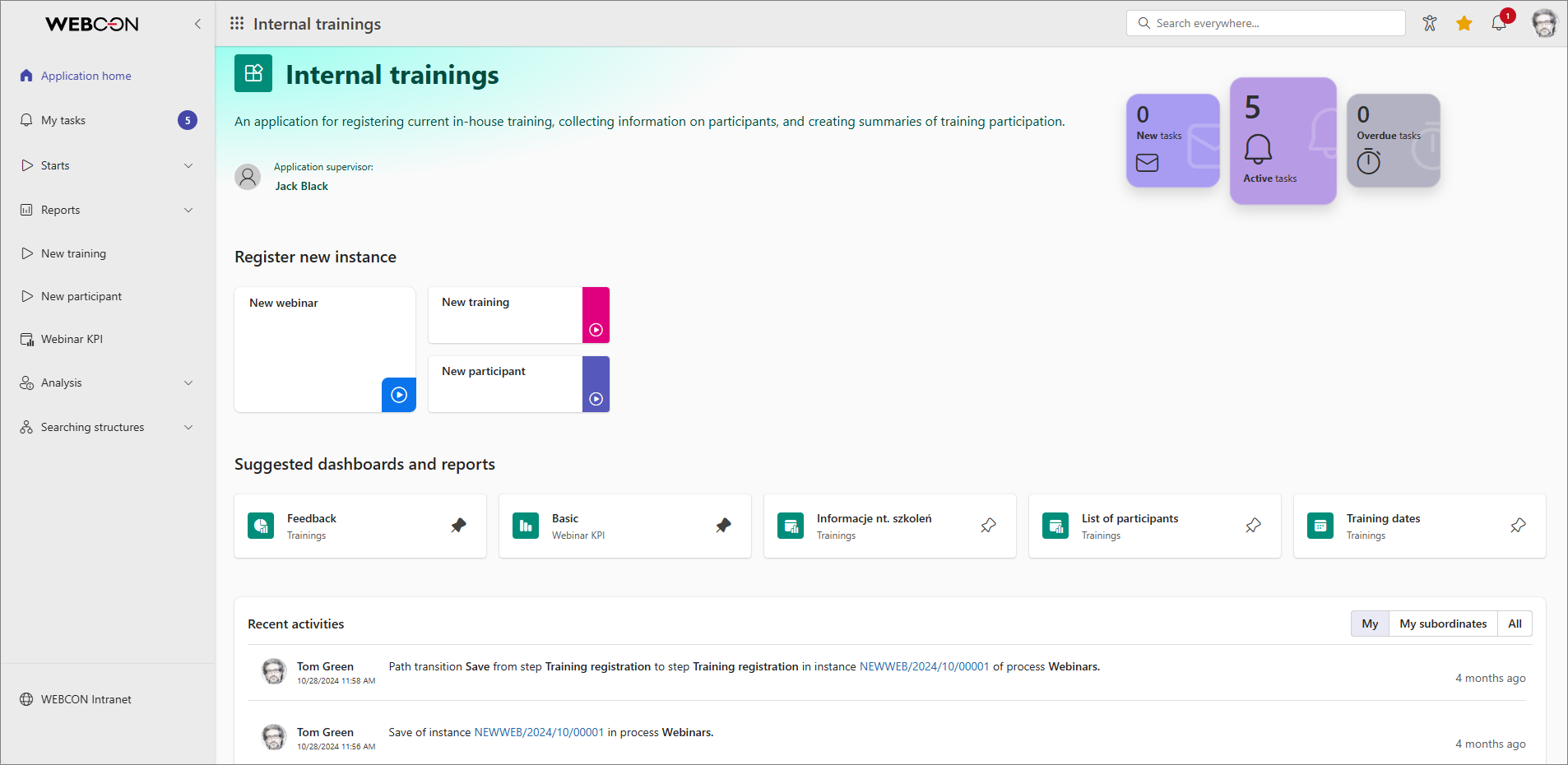Open the app launcher grid icon
Image resolution: width=1568 pixels, height=765 pixels.
point(237,24)
